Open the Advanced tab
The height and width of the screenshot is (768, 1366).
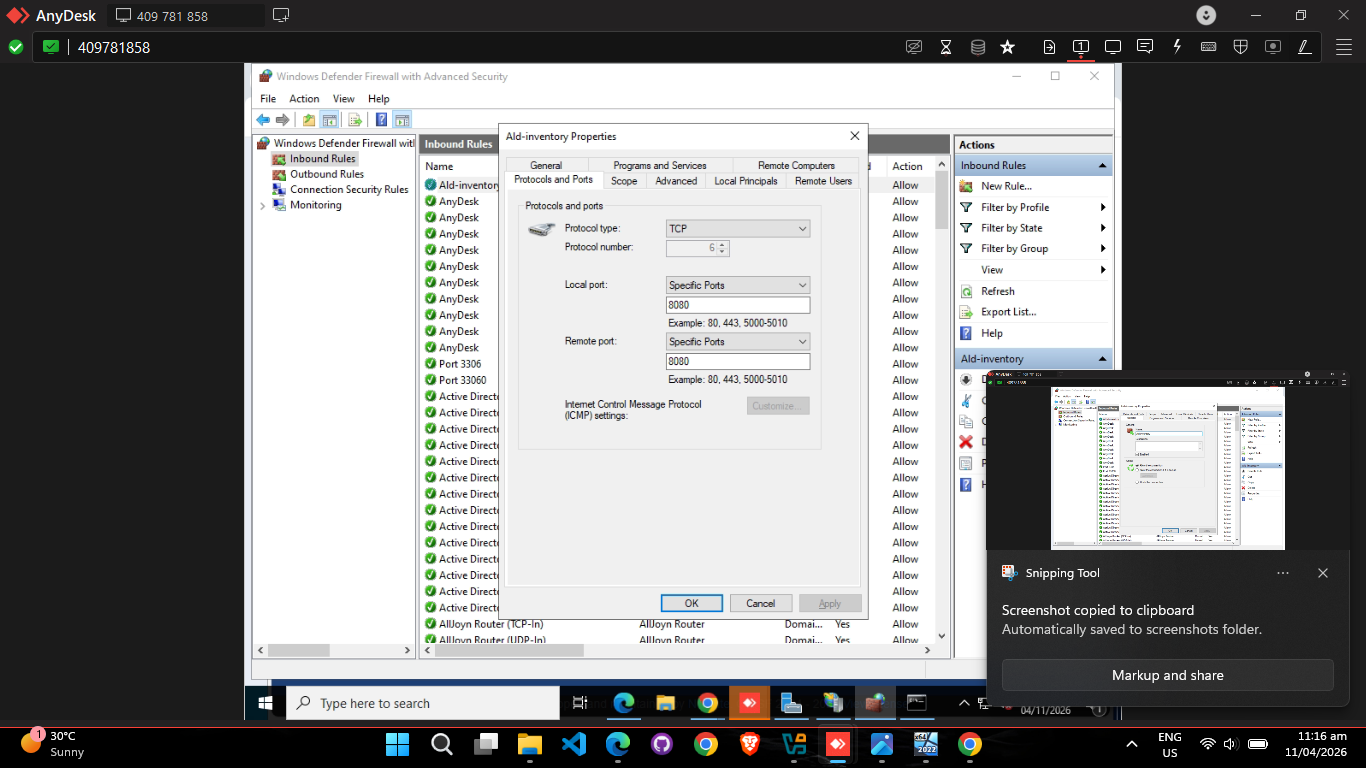676,181
